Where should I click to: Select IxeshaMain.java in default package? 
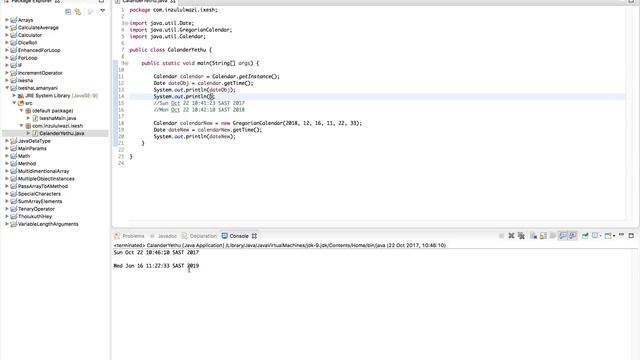coord(58,118)
